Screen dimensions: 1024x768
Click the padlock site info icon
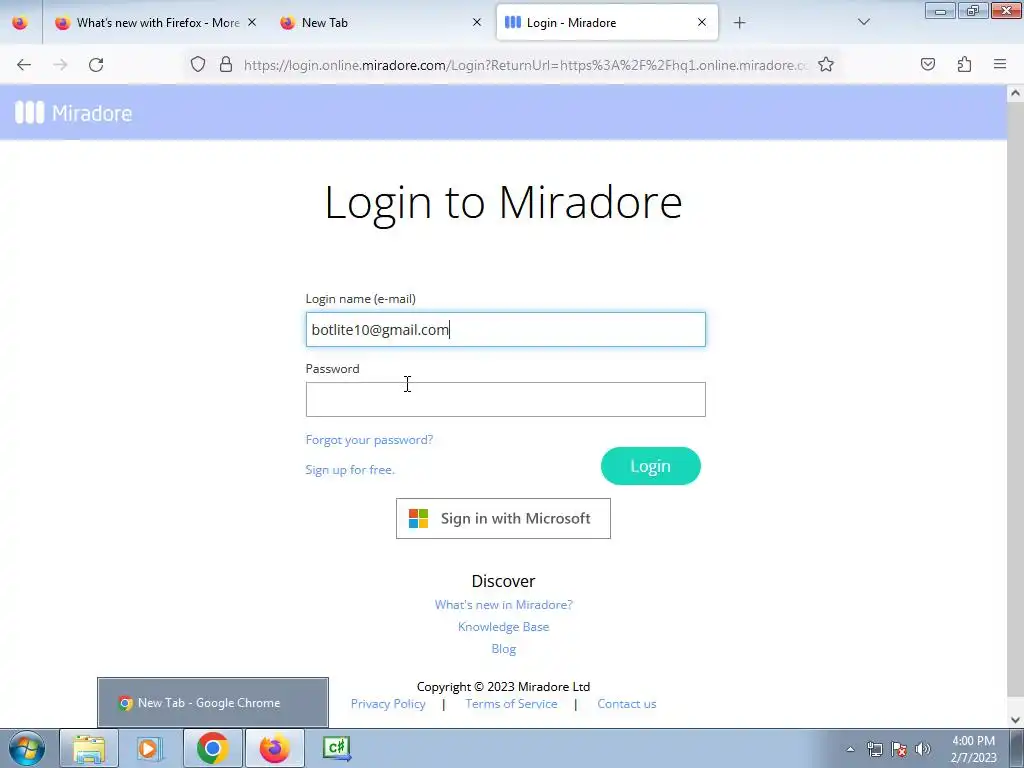pyautogui.click(x=226, y=64)
